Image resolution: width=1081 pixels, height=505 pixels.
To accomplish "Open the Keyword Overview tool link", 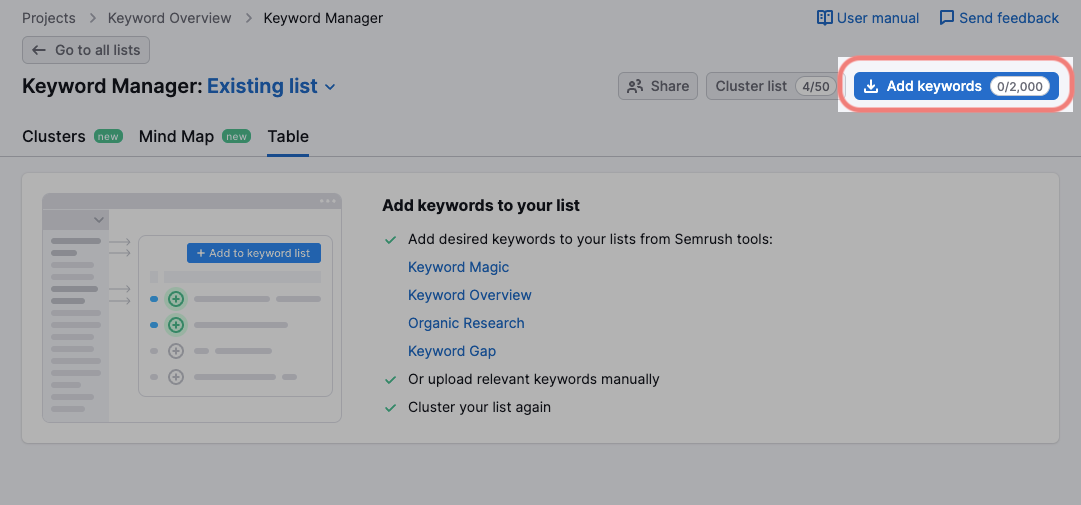I will [x=469, y=295].
